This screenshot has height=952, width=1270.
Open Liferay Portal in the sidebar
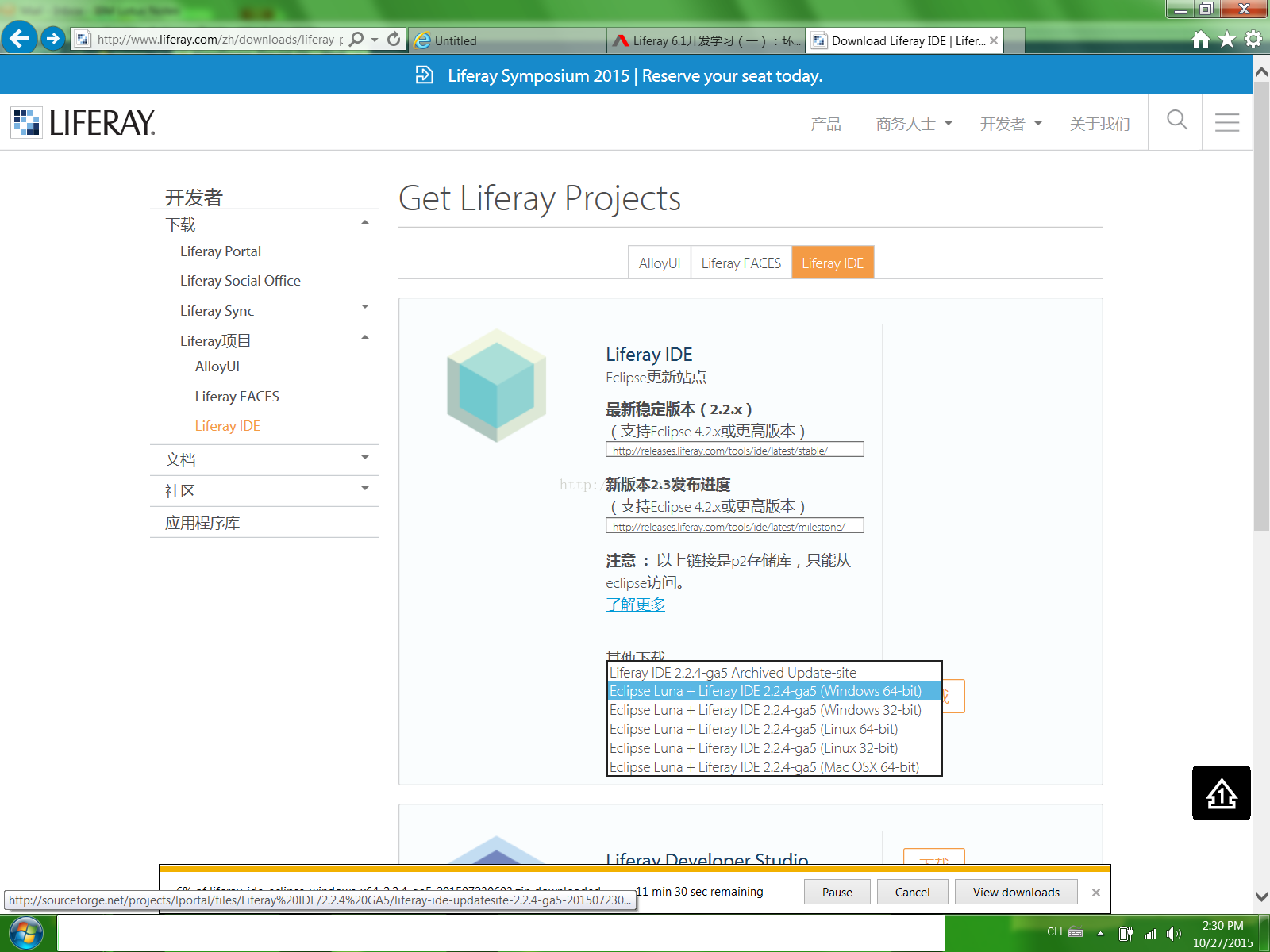pos(221,251)
